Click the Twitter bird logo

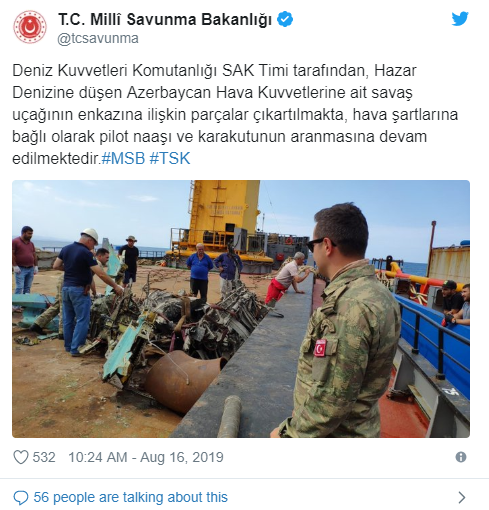pos(460,19)
